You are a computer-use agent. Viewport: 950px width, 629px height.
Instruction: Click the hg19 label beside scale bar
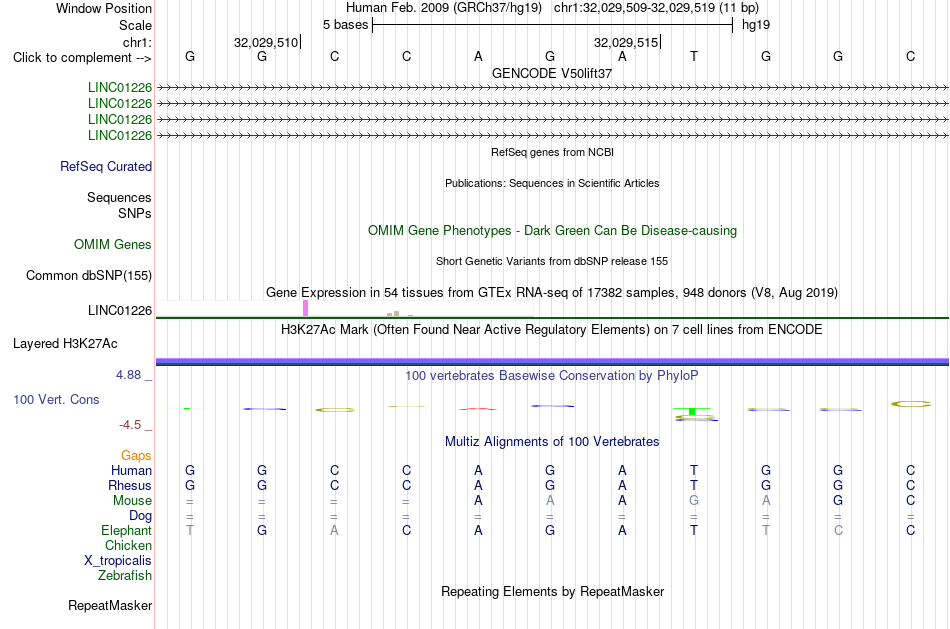(x=756, y=25)
